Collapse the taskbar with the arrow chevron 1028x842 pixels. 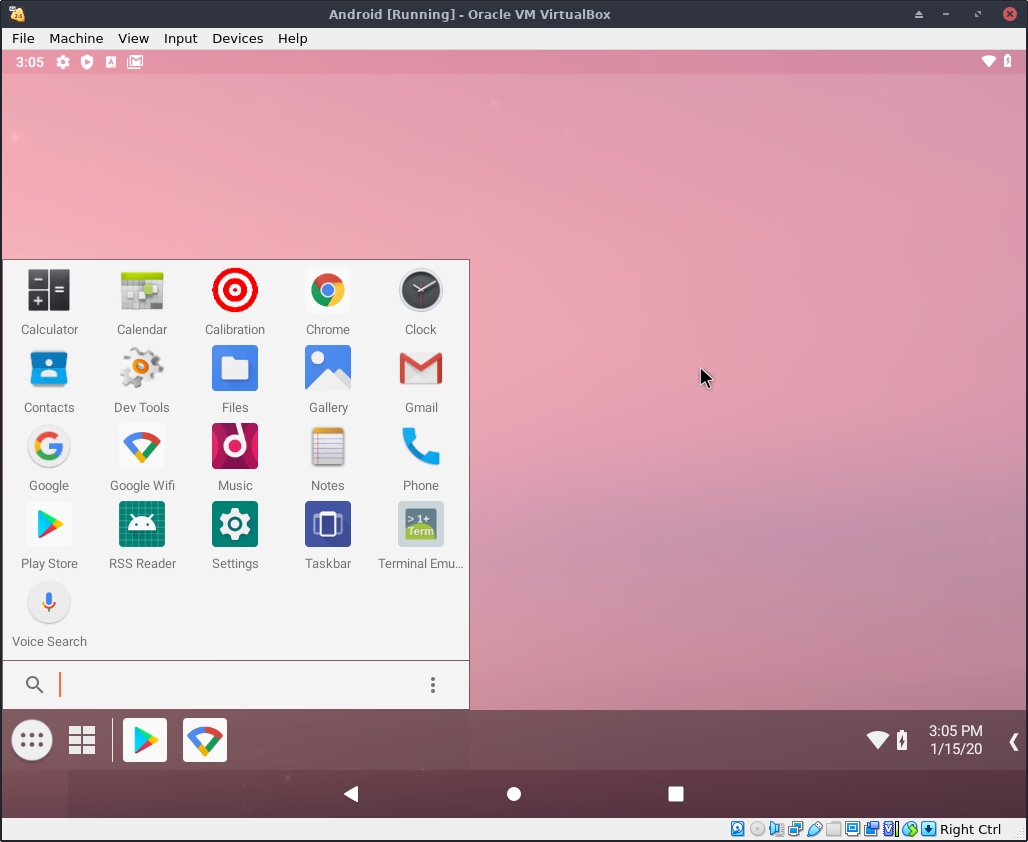(x=1013, y=742)
